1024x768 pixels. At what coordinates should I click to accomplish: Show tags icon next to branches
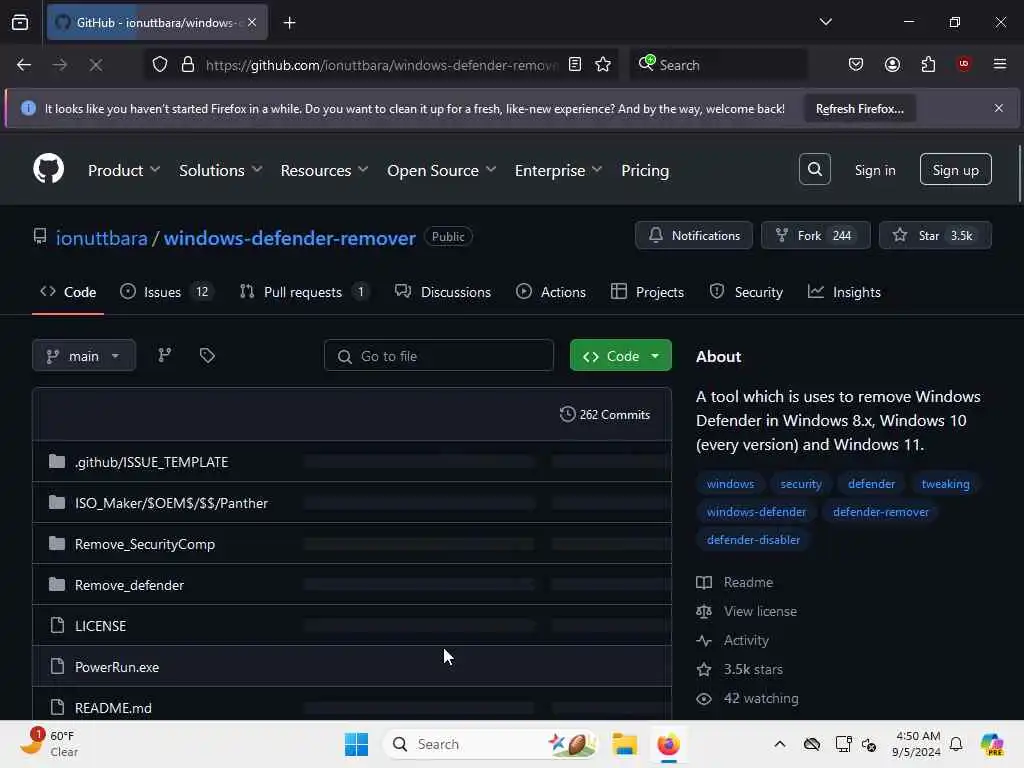(x=207, y=355)
